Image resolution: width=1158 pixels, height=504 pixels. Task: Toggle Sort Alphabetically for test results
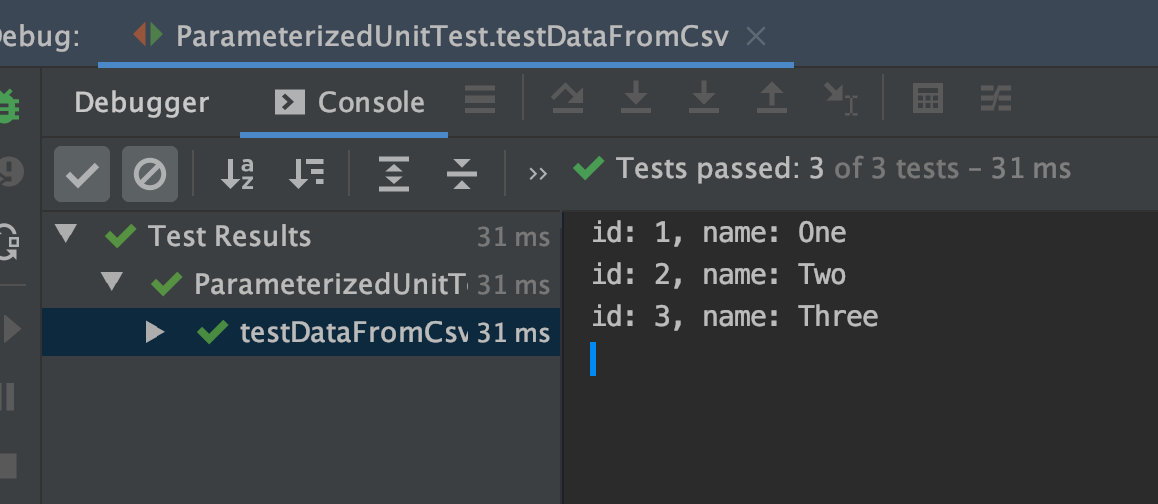pos(238,174)
